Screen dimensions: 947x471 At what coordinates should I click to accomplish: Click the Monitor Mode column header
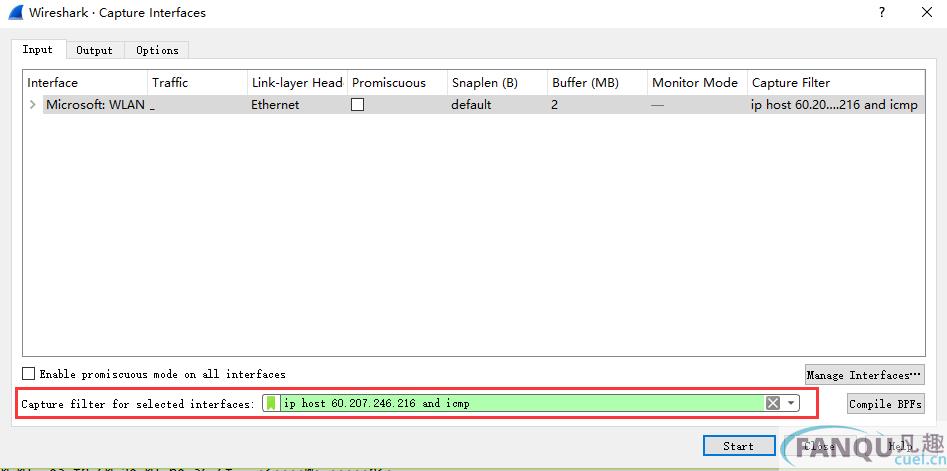(x=698, y=83)
